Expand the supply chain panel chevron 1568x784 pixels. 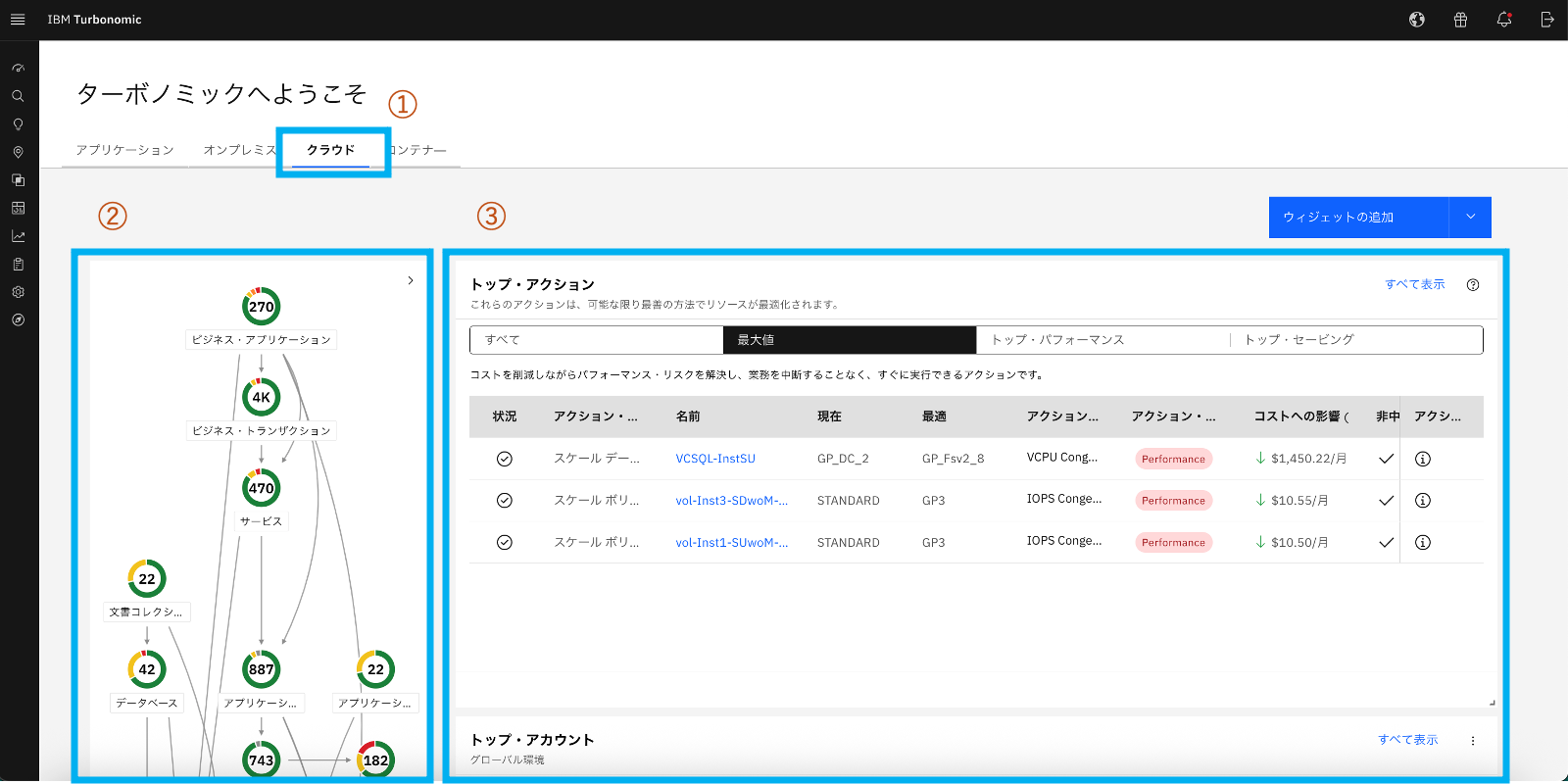(x=411, y=280)
